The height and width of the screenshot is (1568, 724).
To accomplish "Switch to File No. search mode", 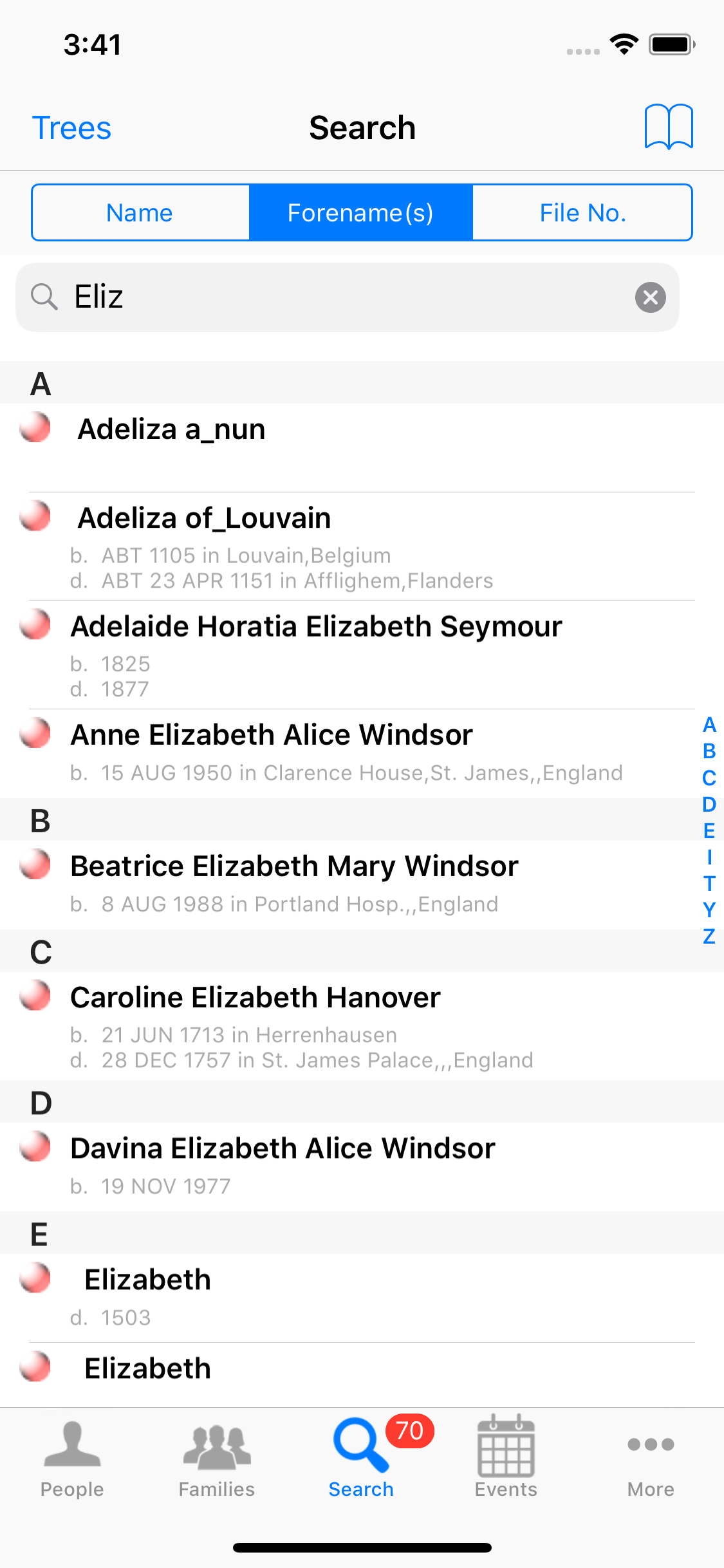I will [x=582, y=213].
